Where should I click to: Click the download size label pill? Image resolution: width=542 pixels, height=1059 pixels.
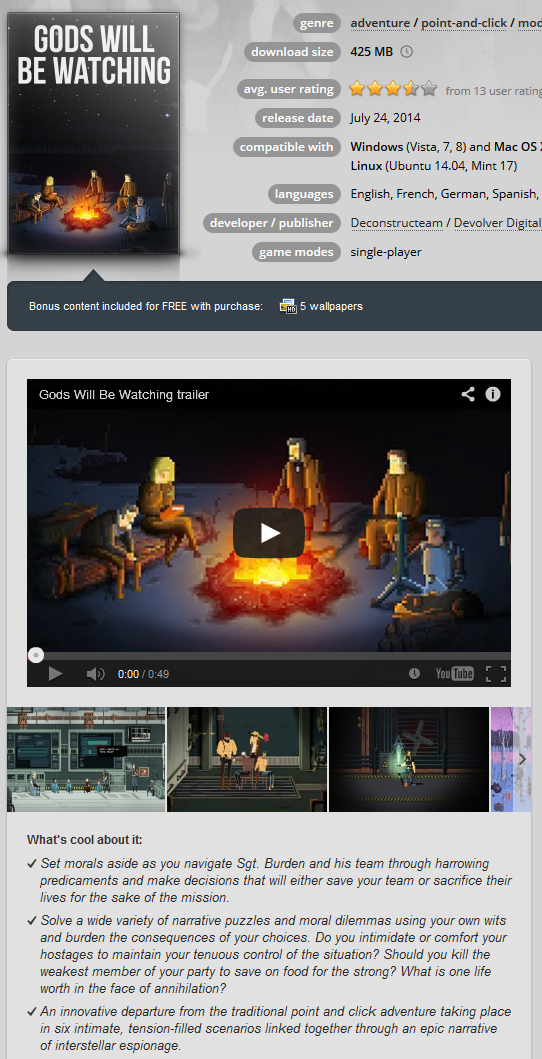(292, 52)
